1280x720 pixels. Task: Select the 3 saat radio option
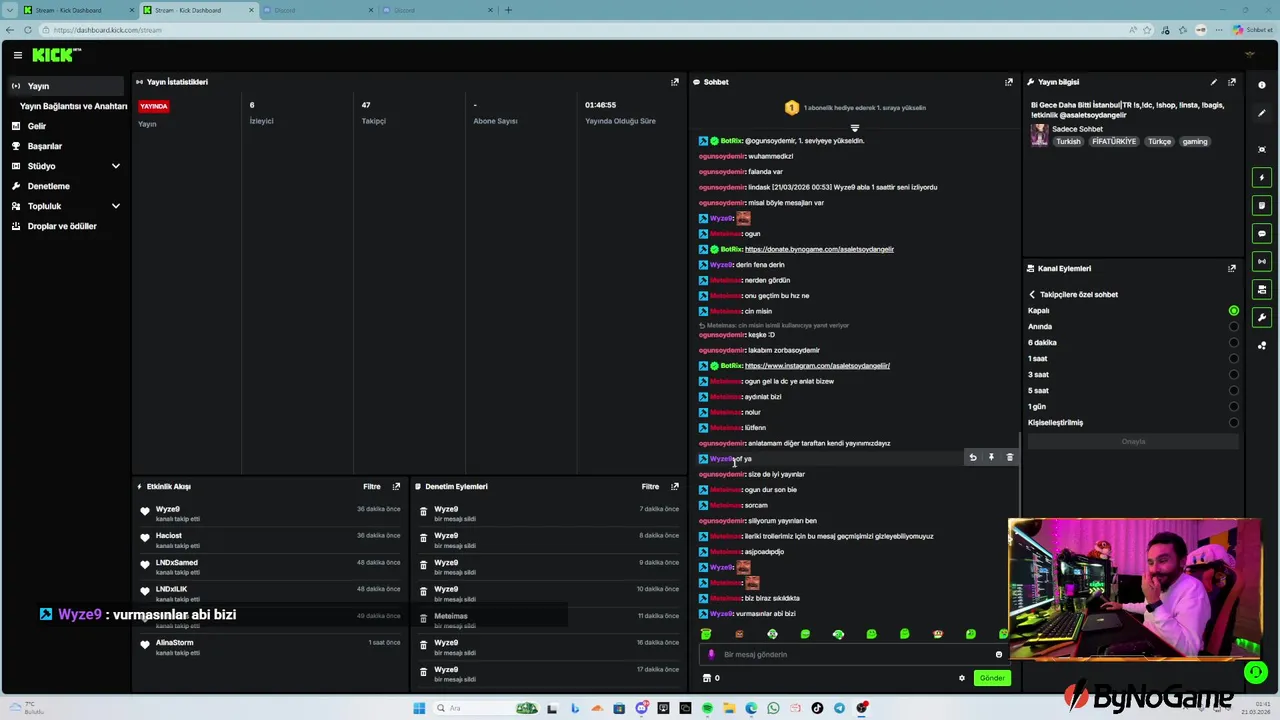pos(1233,375)
